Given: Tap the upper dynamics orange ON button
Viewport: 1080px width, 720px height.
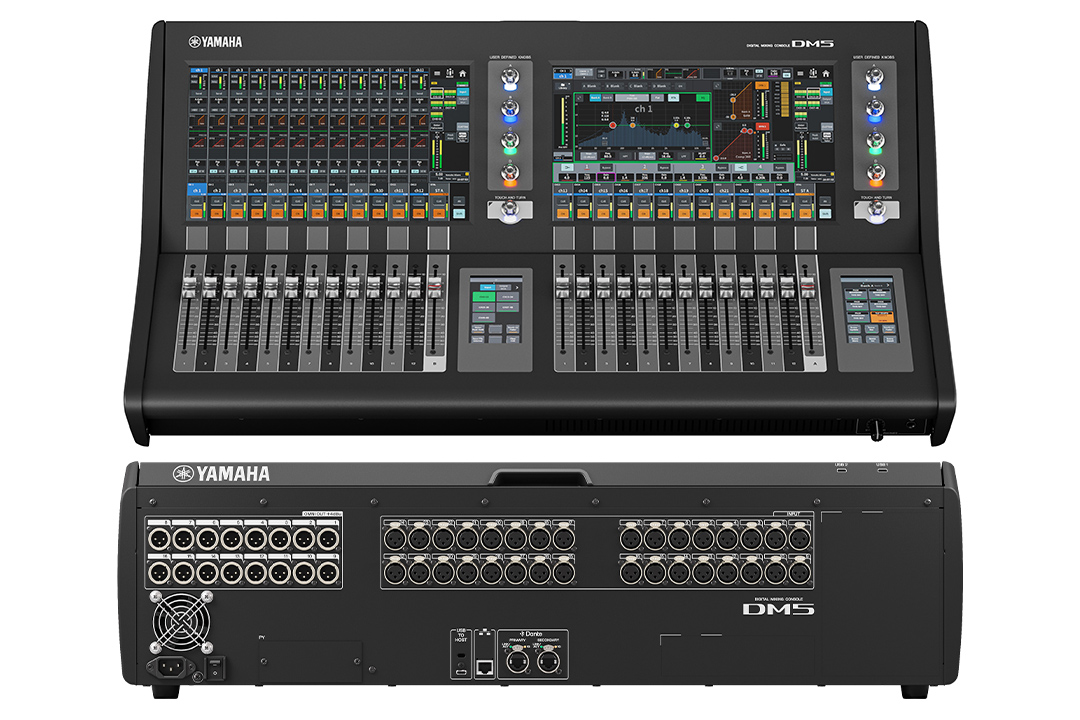Looking at the screenshot, I should [x=762, y=85].
